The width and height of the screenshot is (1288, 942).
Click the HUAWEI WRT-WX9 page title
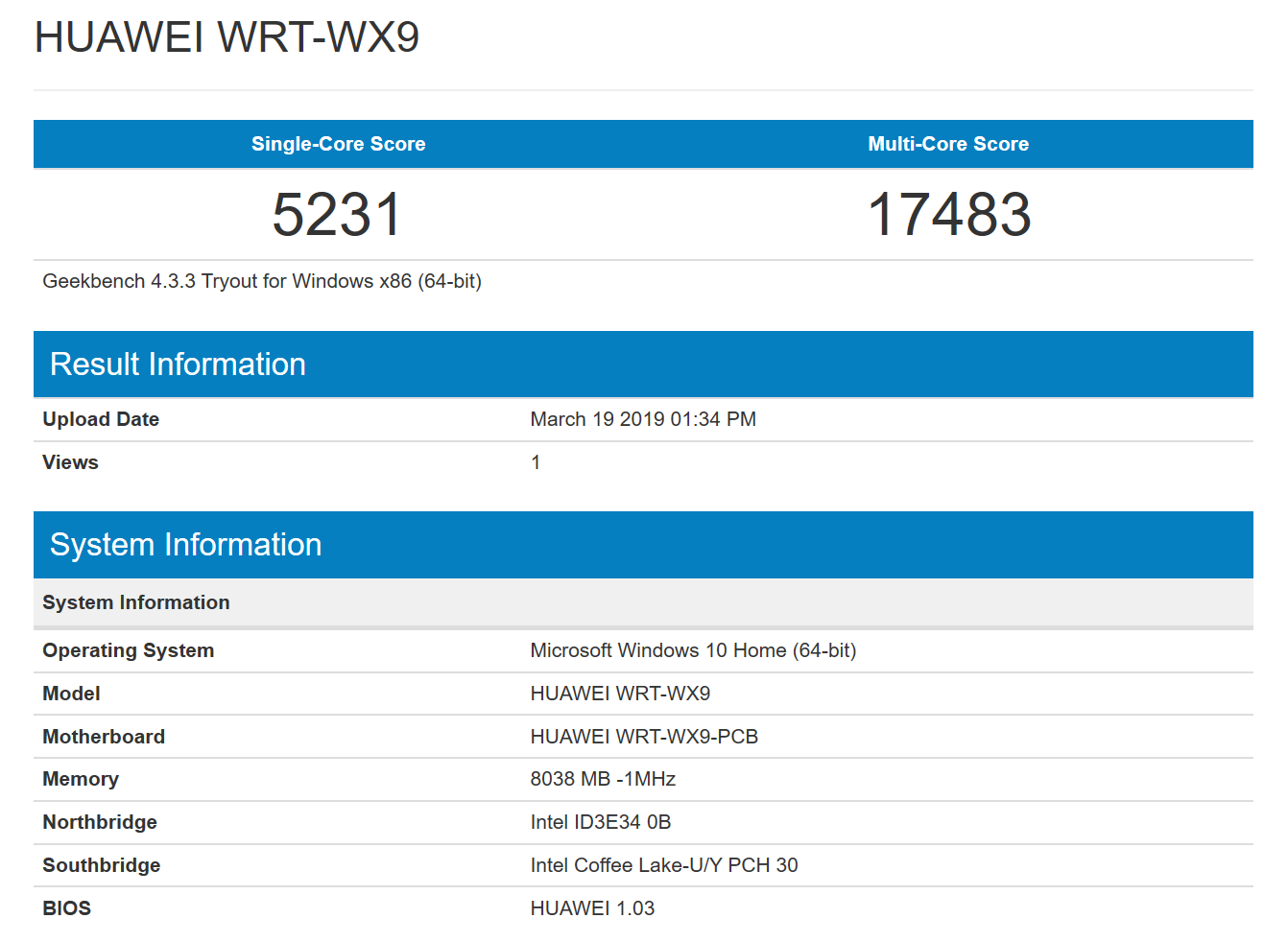click(x=227, y=38)
